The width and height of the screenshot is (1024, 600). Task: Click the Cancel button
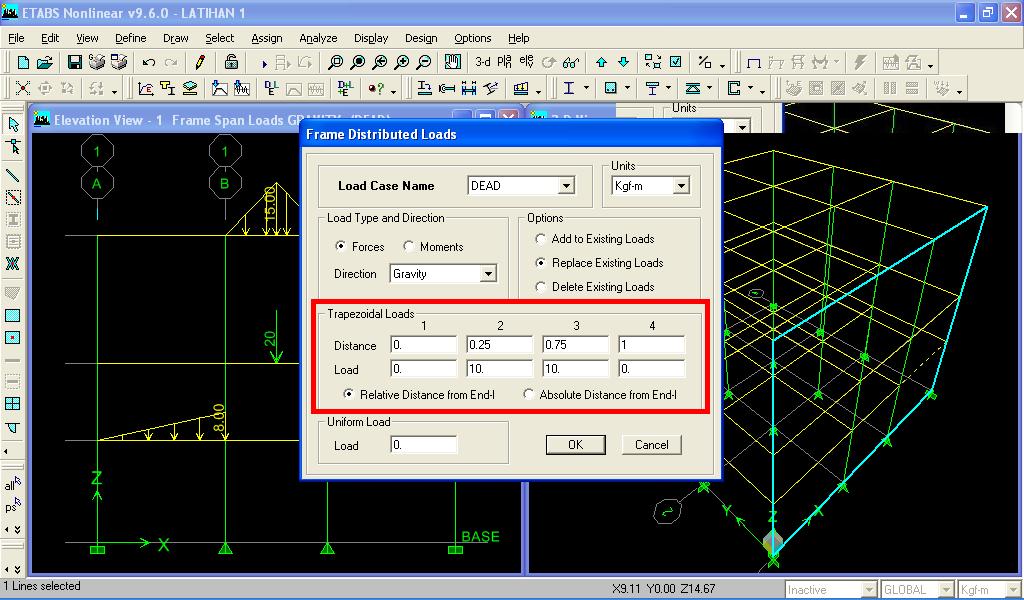pos(652,445)
